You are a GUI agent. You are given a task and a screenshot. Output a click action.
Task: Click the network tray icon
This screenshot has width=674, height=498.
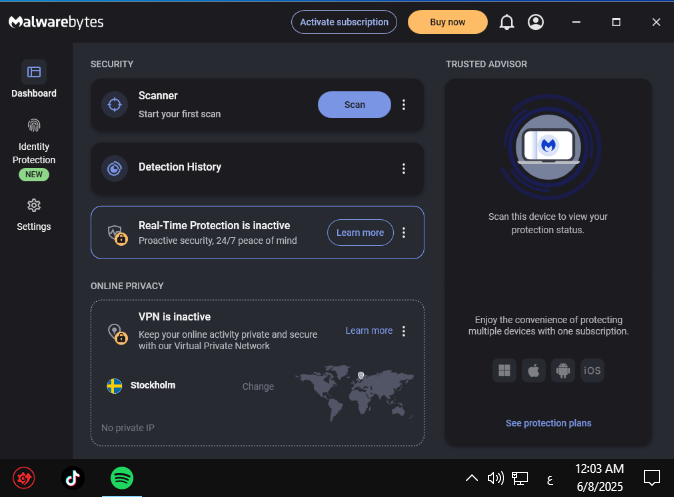520,478
